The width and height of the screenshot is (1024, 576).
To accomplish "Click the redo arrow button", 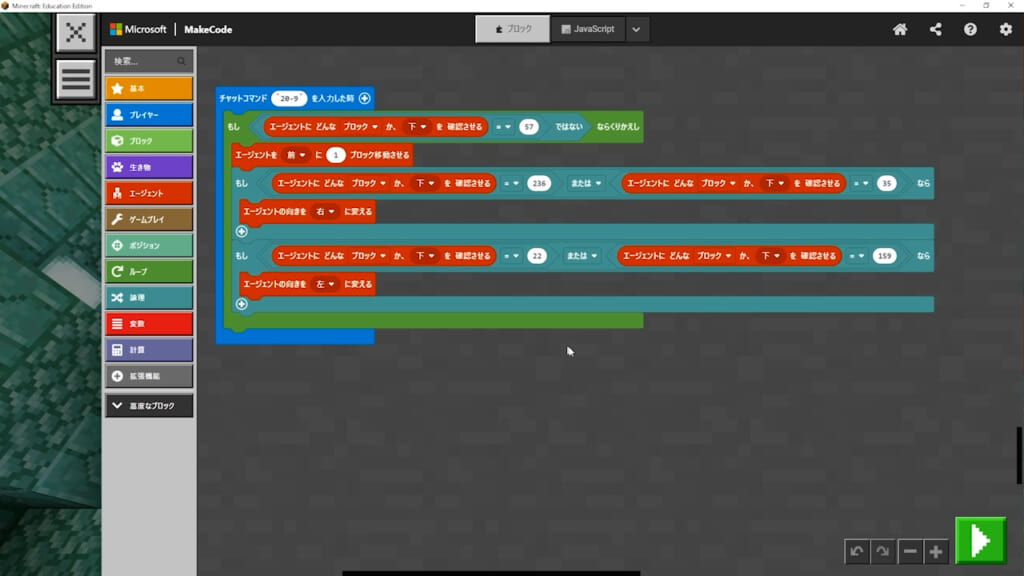I will click(x=881, y=551).
